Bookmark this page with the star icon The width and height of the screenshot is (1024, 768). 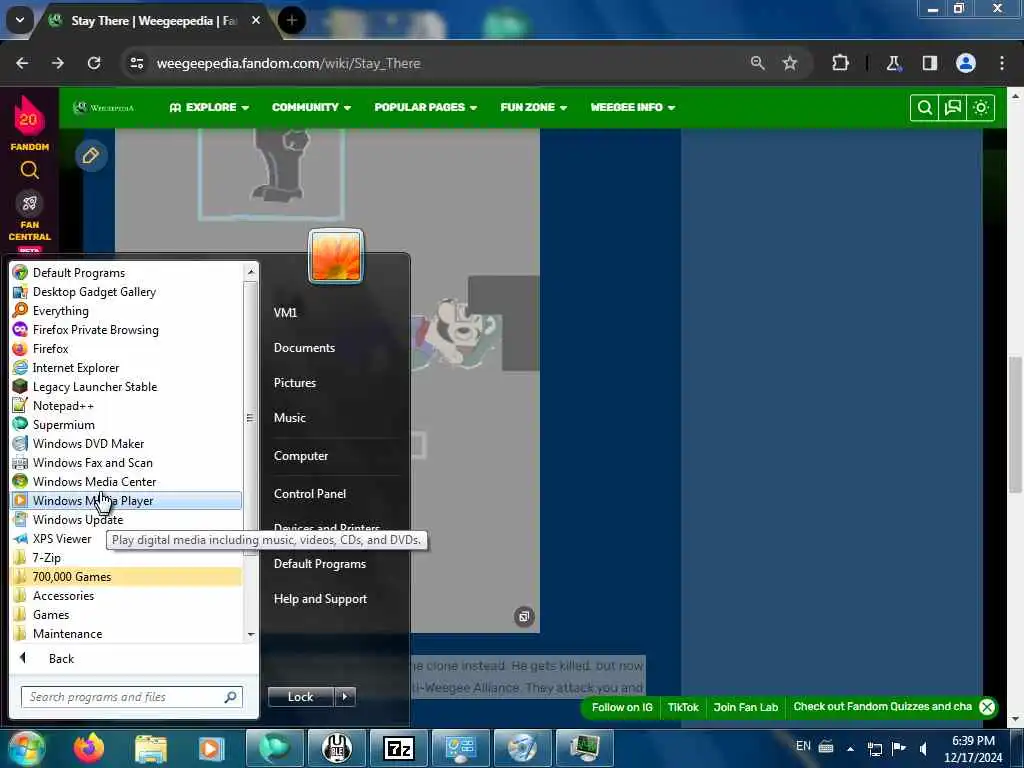[790, 63]
